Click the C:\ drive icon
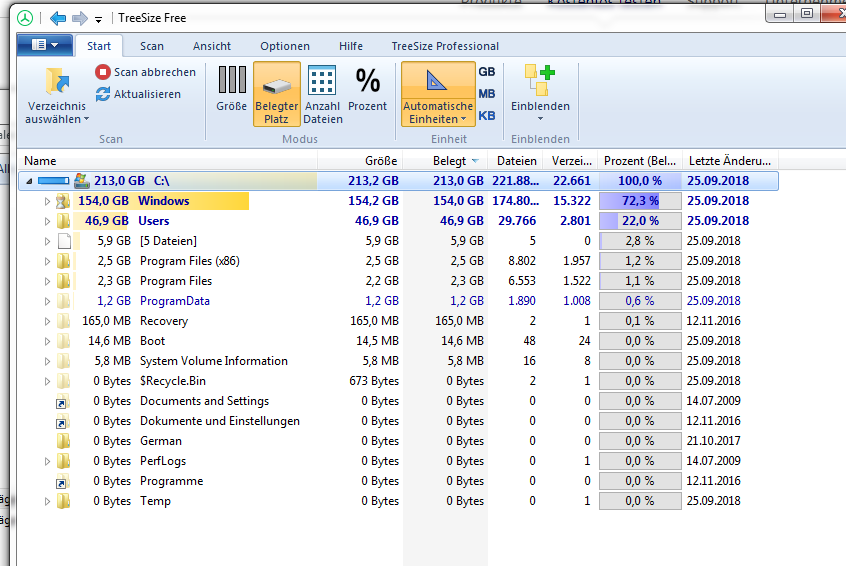Screen dimensions: 846x566 [81, 180]
